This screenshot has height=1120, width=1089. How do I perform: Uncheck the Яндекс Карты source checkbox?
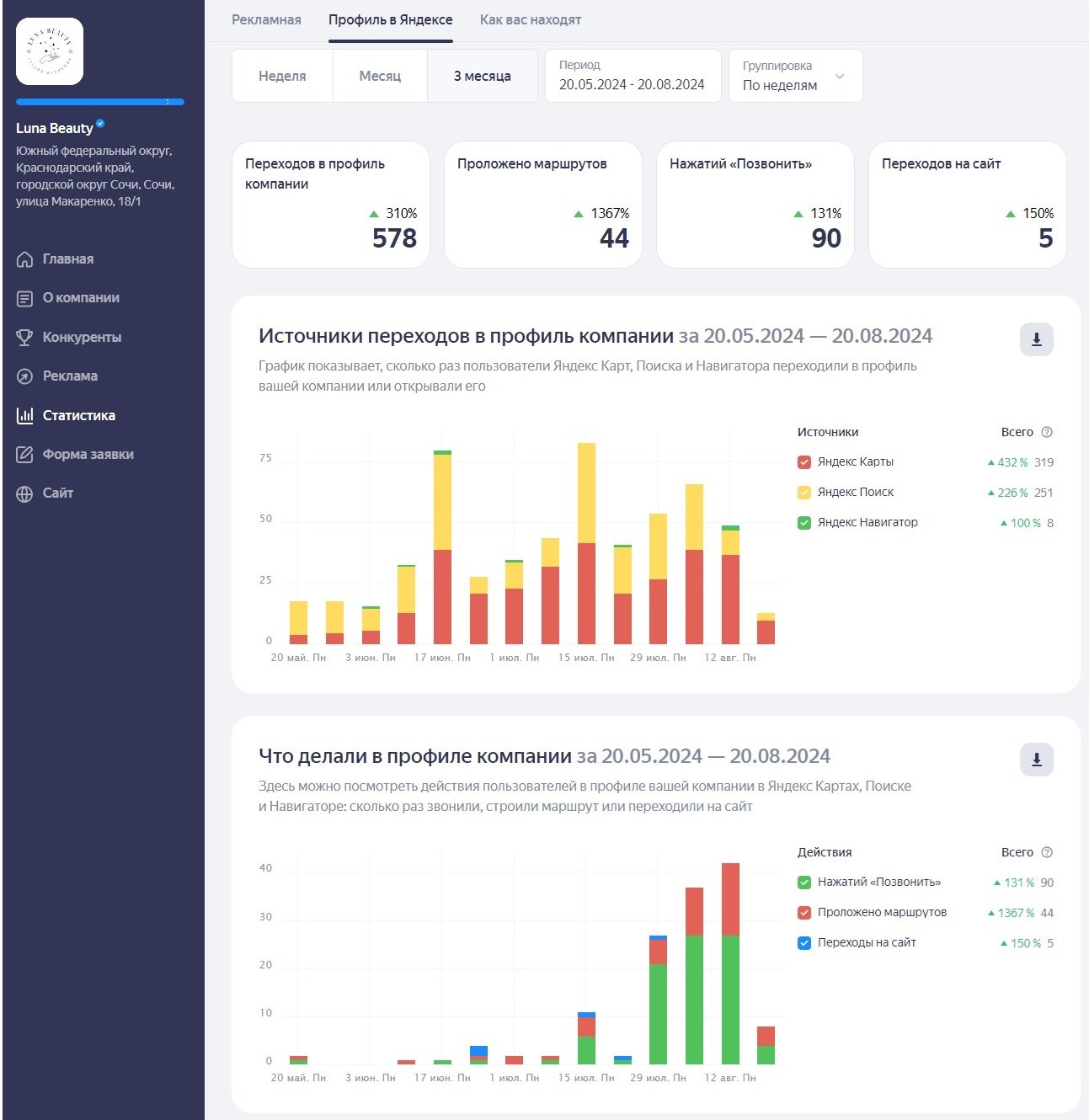804,462
